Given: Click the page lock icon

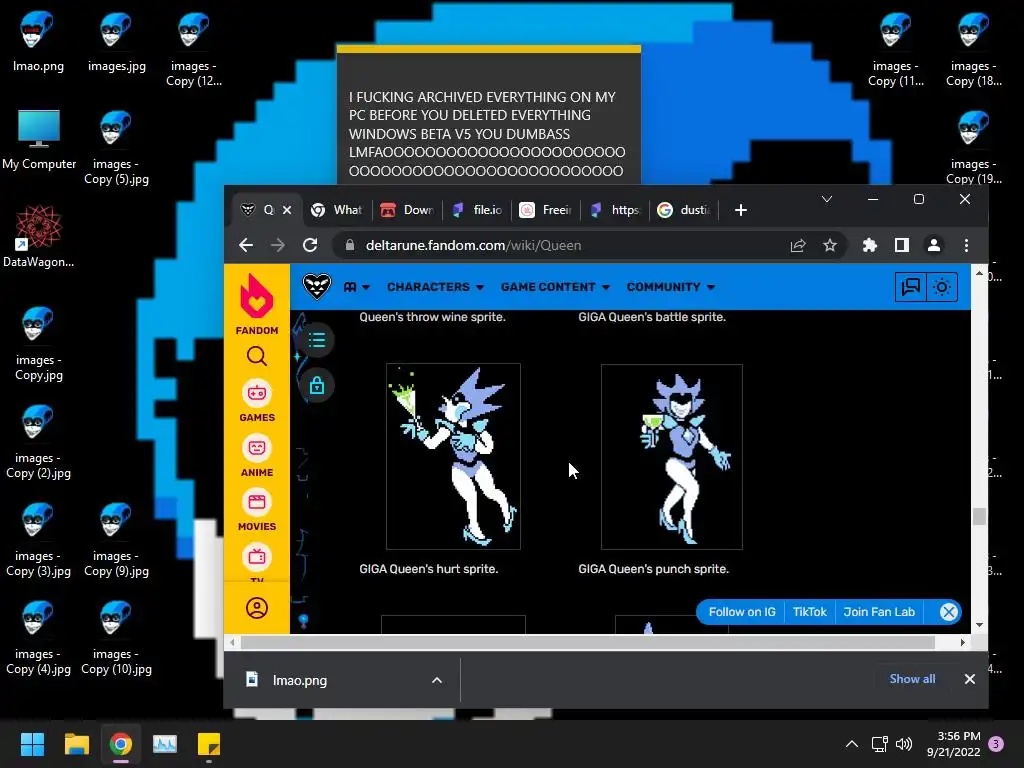Looking at the screenshot, I should 317,385.
